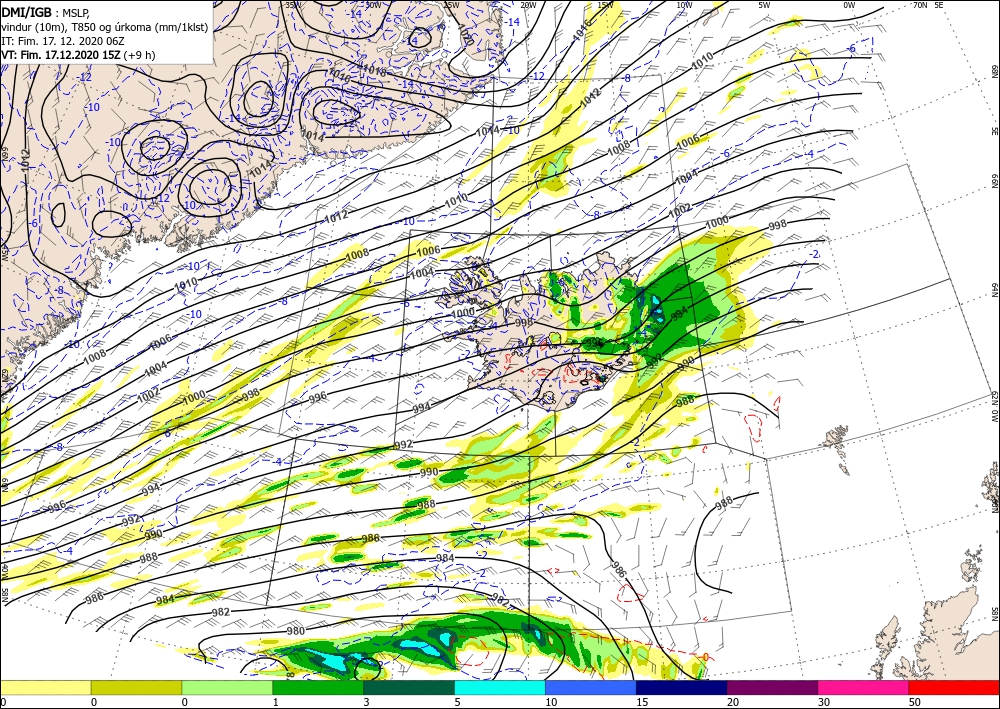Click legend value '20' under the color bar
This screenshot has width=1000, height=709.
tap(733, 703)
